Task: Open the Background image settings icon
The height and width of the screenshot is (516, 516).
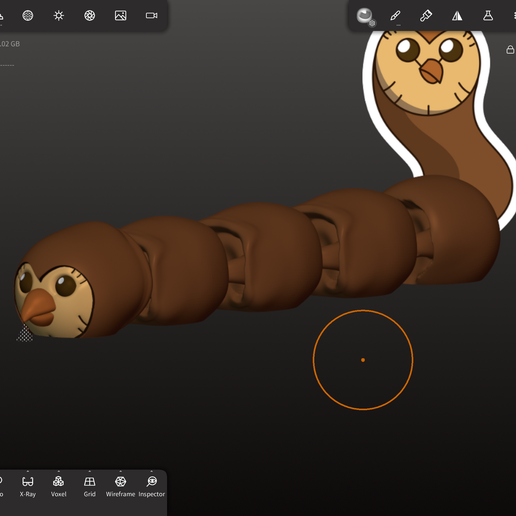Action: (x=120, y=16)
